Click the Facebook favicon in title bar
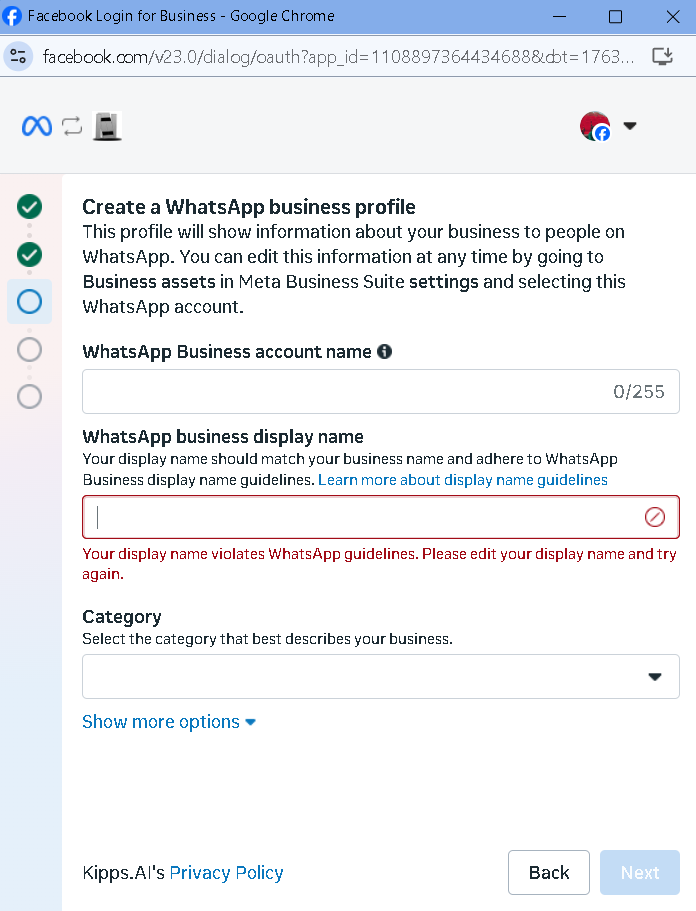The height and width of the screenshot is (911, 696). (x=12, y=16)
